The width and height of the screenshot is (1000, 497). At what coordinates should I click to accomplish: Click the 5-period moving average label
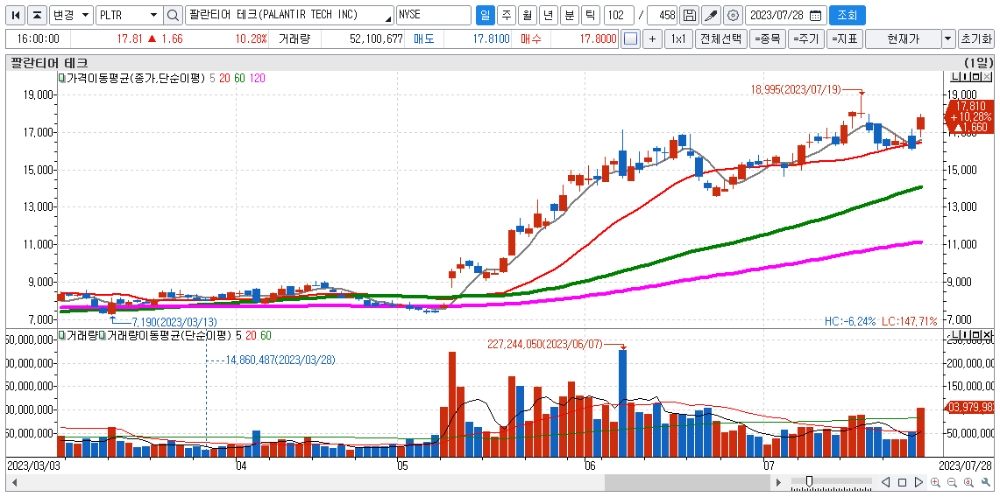[x=212, y=78]
